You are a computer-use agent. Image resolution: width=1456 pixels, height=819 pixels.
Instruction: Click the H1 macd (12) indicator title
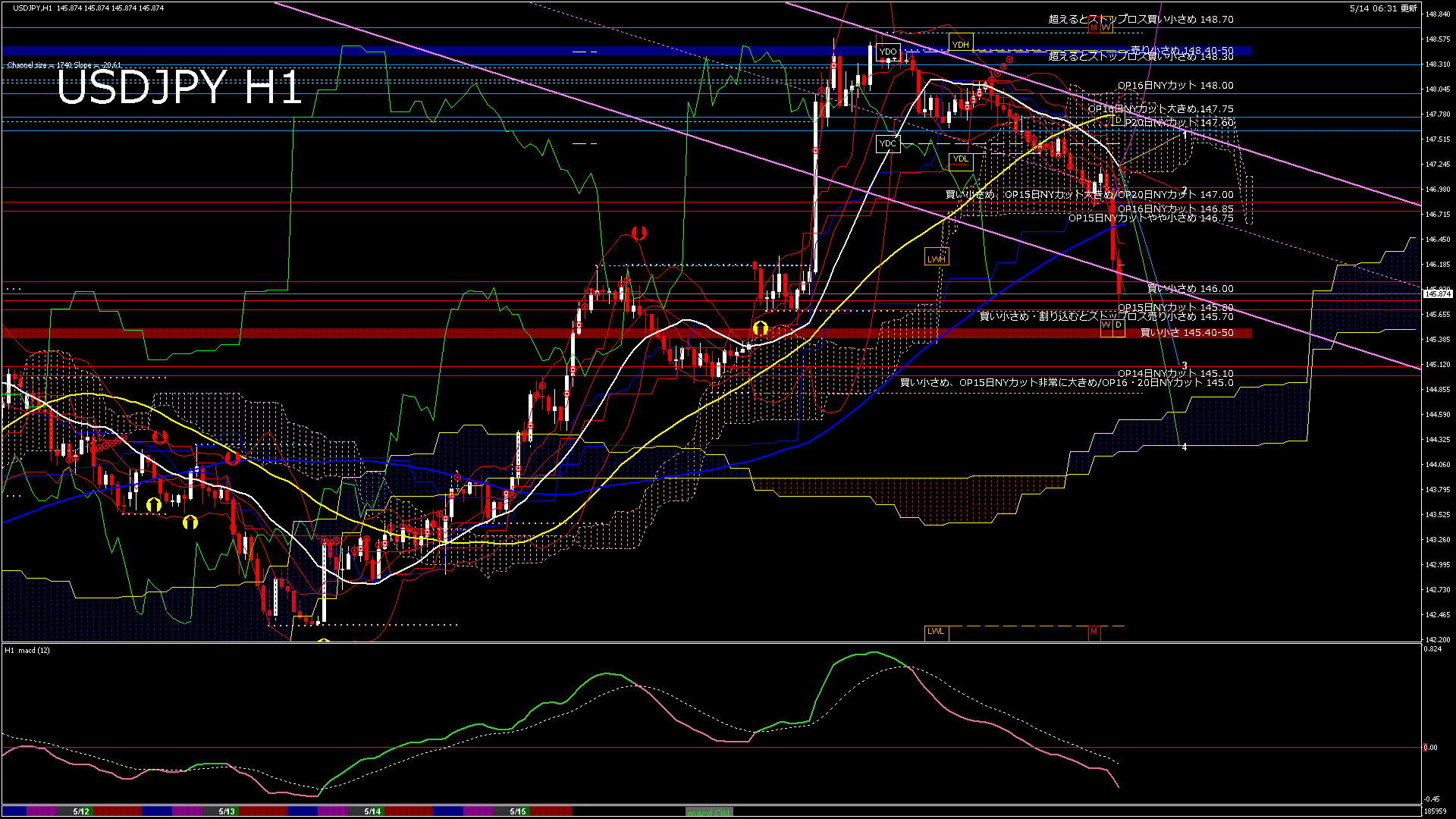(x=27, y=650)
